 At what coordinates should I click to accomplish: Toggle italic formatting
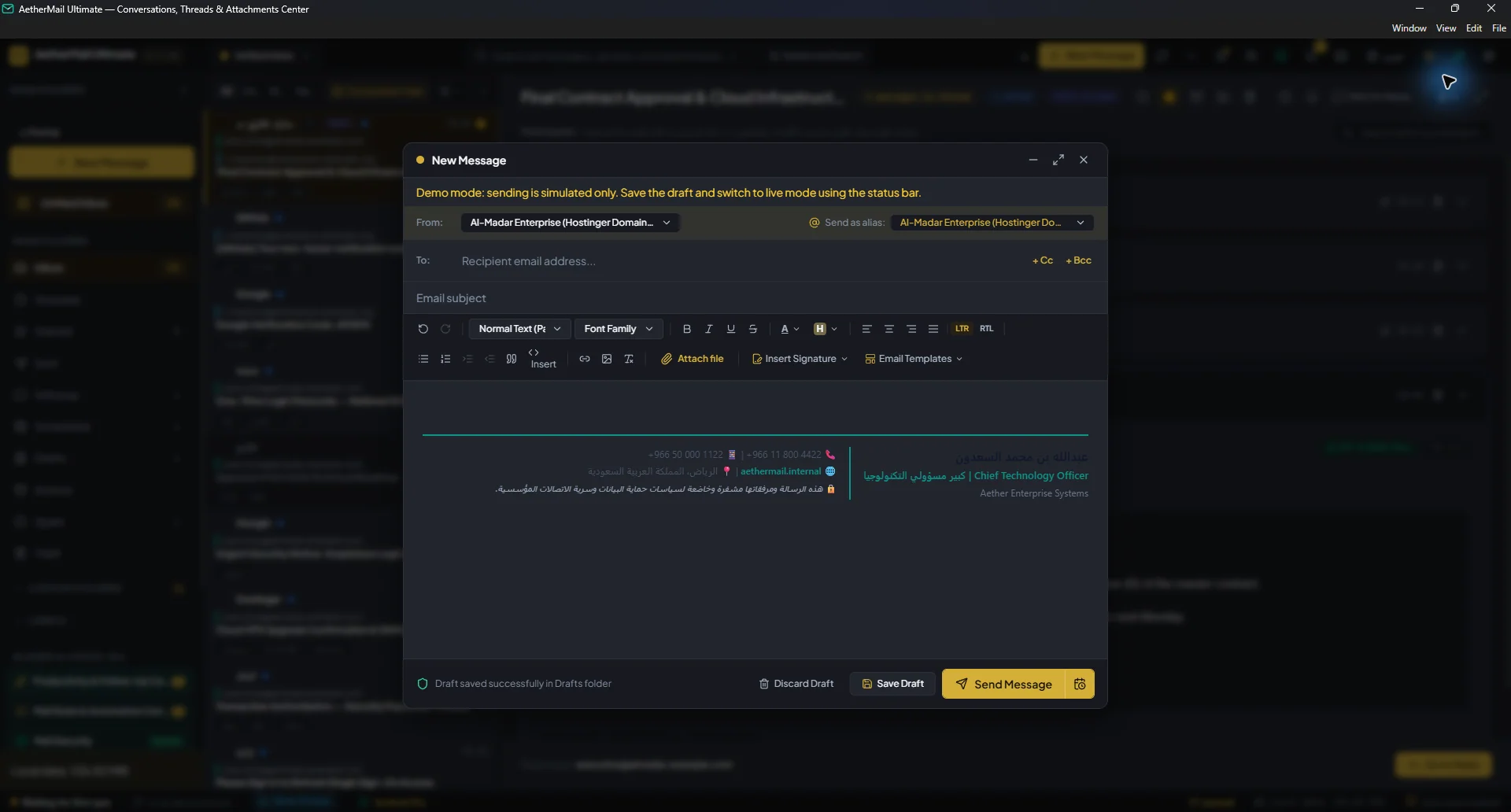(709, 329)
